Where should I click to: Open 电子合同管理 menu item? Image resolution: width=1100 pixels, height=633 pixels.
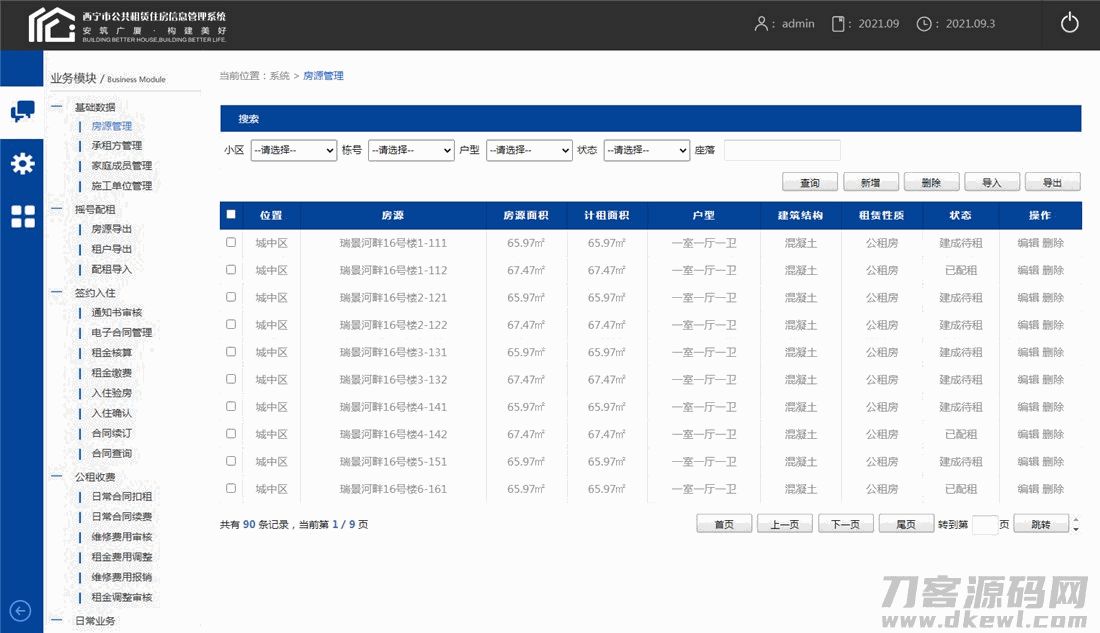pos(122,332)
